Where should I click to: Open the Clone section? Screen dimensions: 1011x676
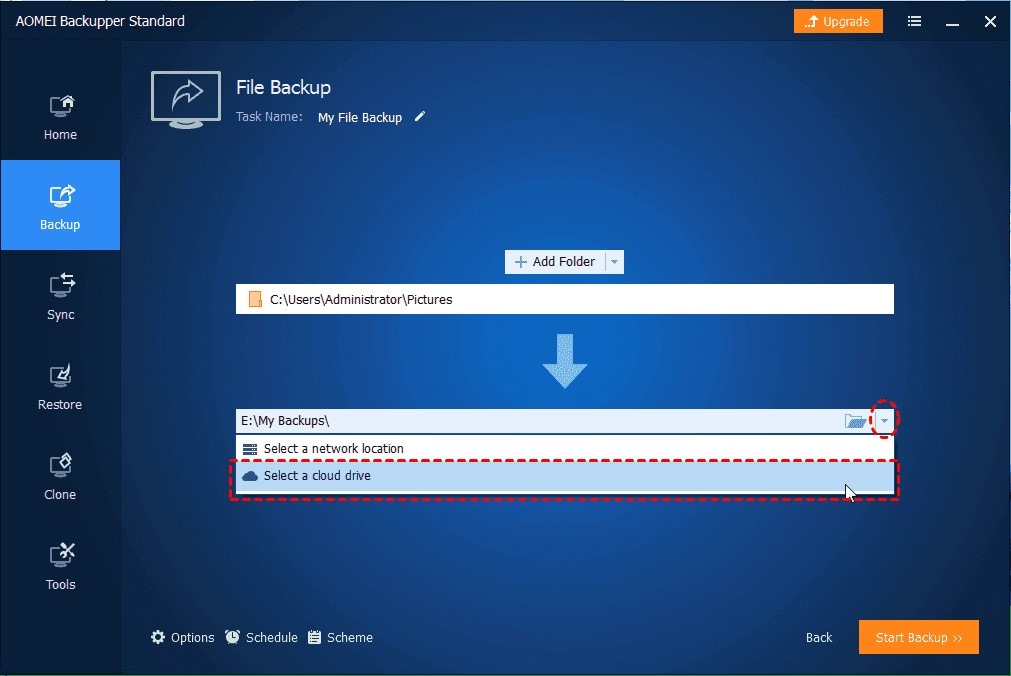pos(60,477)
